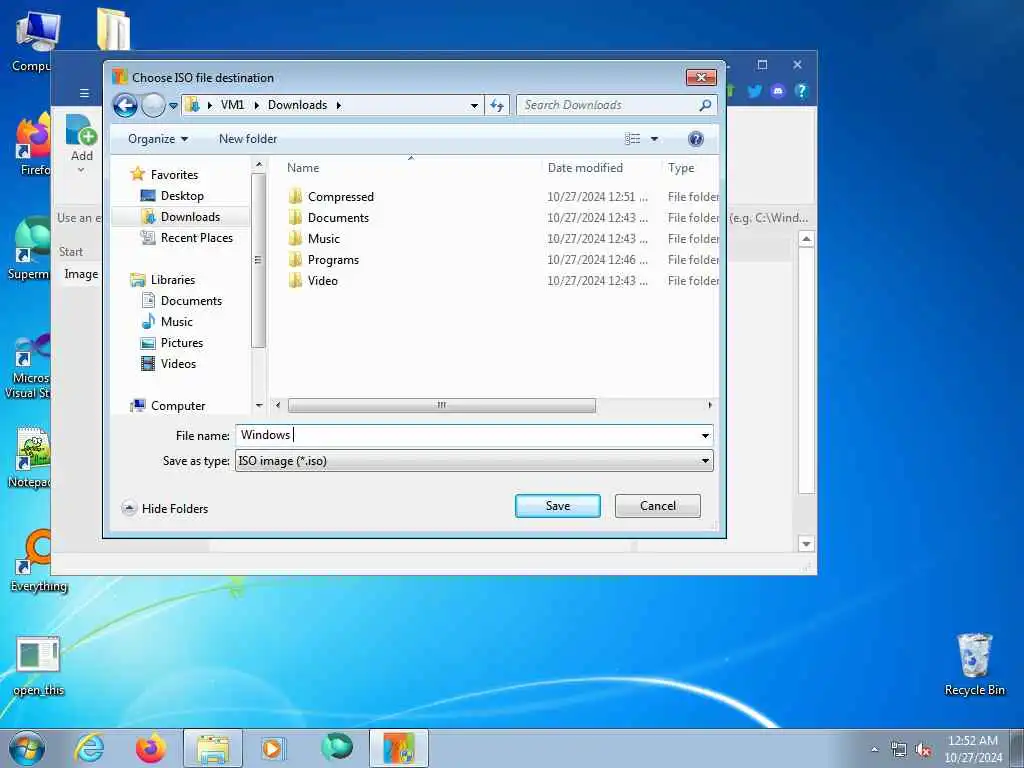Click the Forward navigation arrow in dialog

click(x=153, y=105)
